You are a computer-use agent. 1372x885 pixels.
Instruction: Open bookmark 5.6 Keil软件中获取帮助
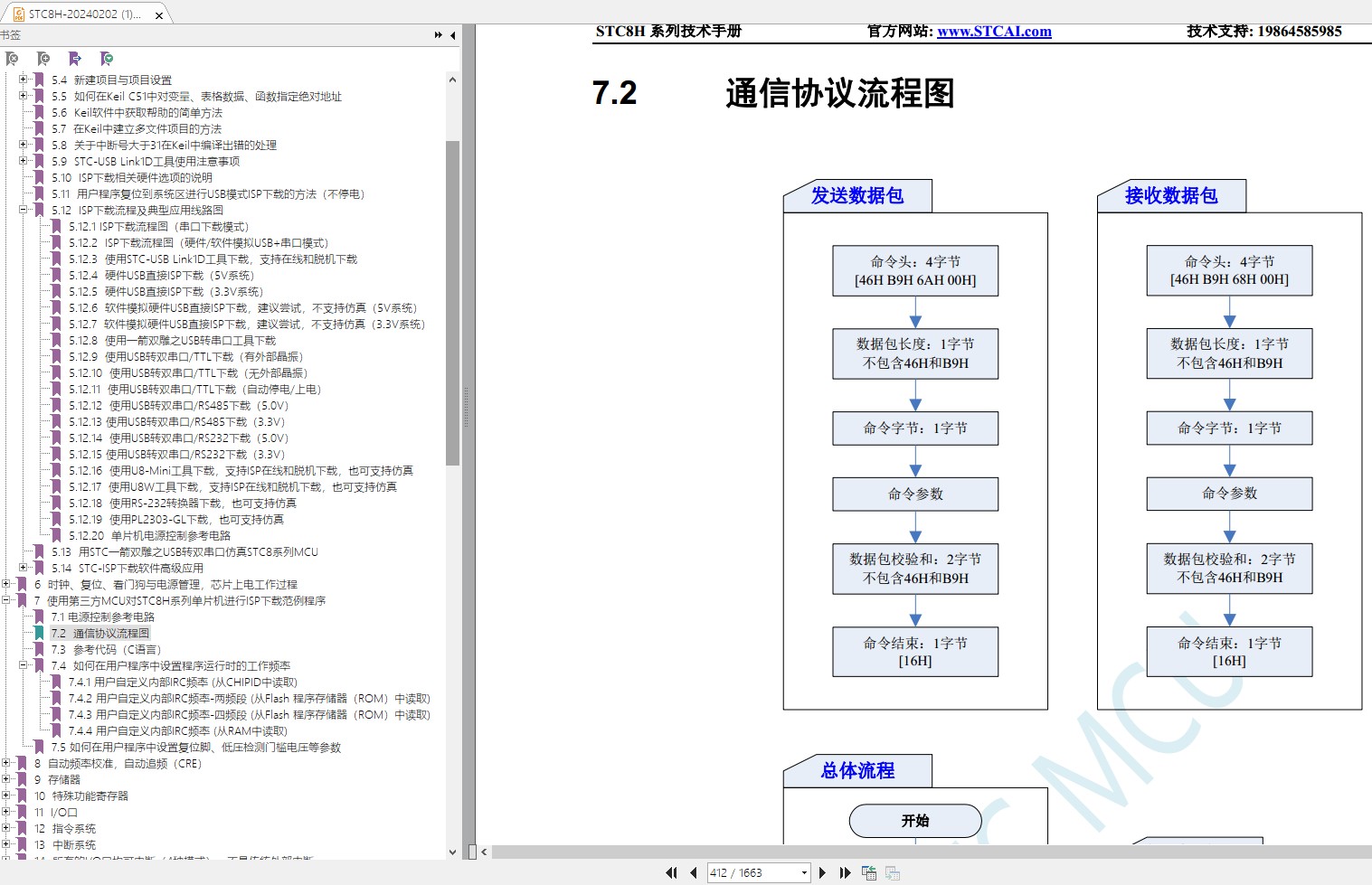(x=137, y=113)
